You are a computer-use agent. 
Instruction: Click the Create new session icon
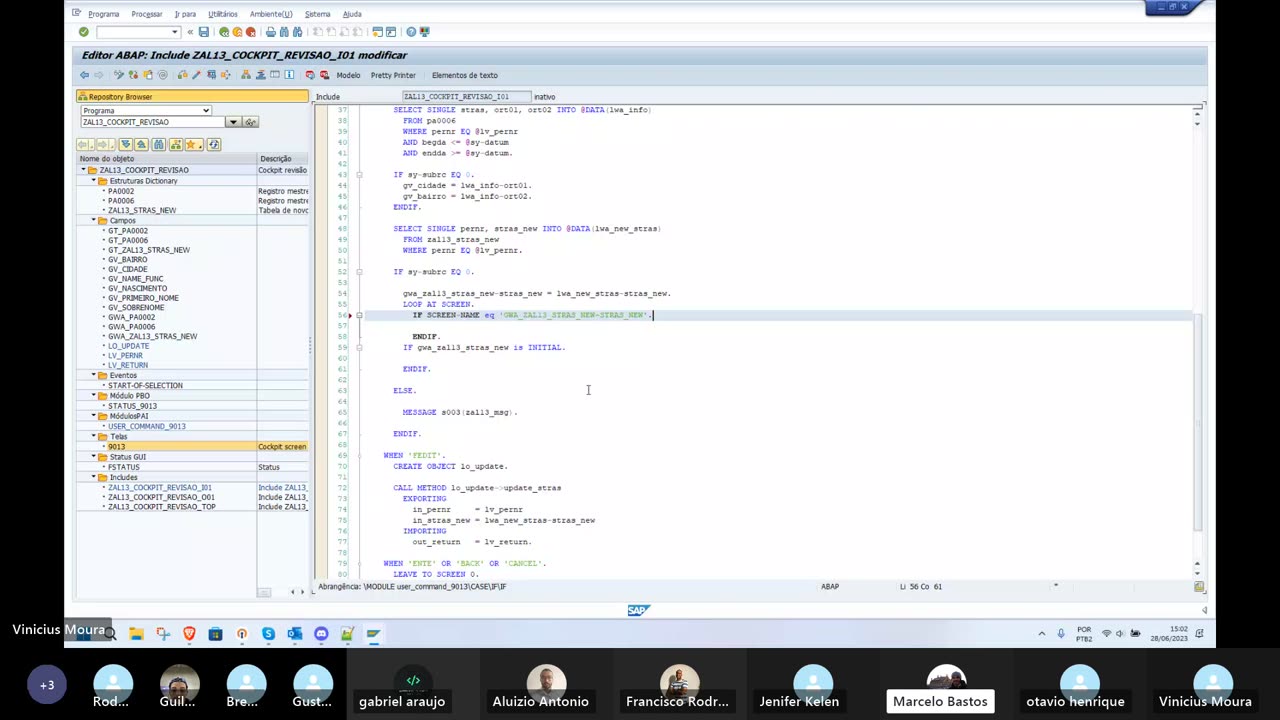pos(377,32)
